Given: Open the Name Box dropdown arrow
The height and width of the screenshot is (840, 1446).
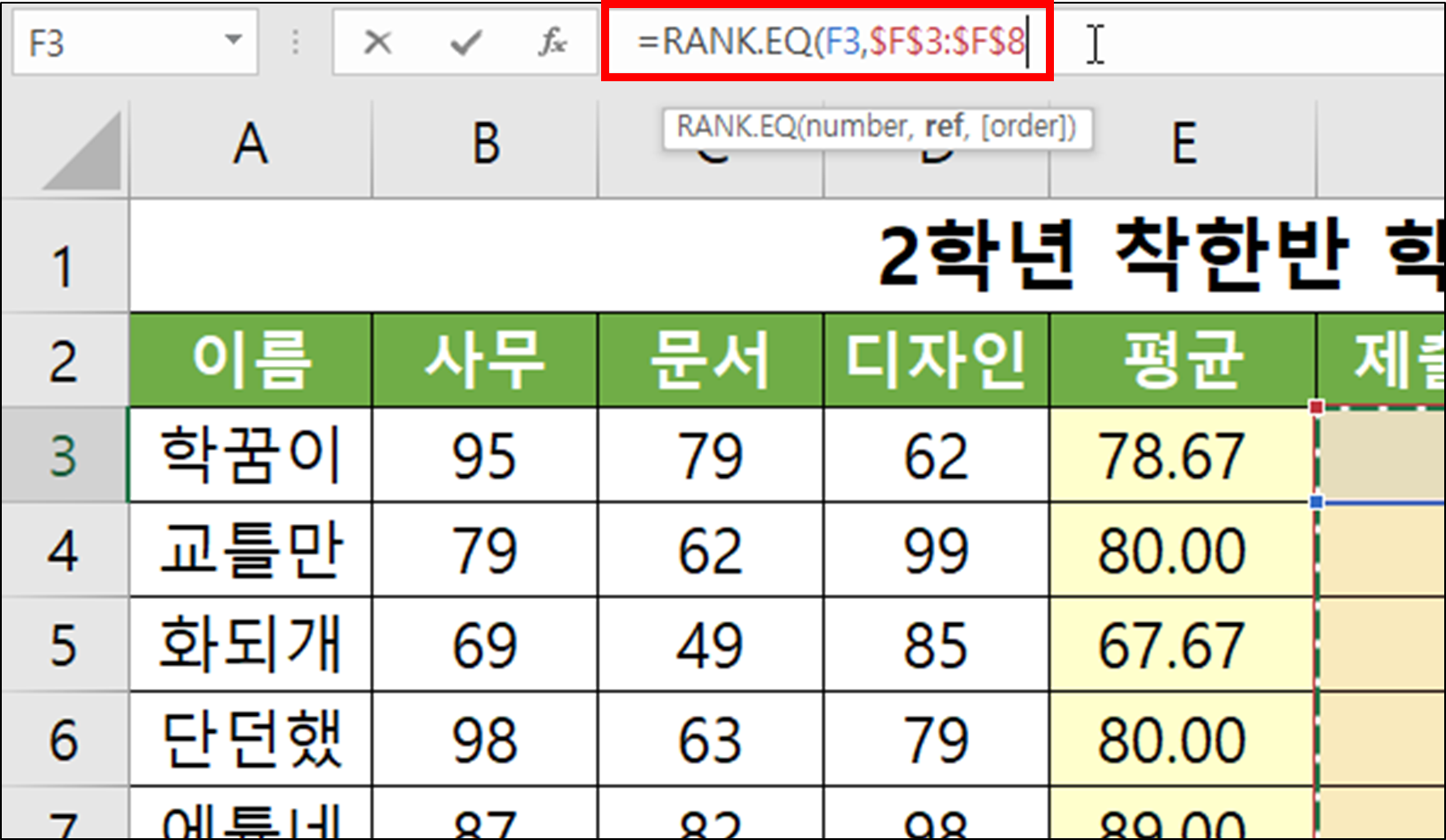Looking at the screenshot, I should tap(232, 40).
